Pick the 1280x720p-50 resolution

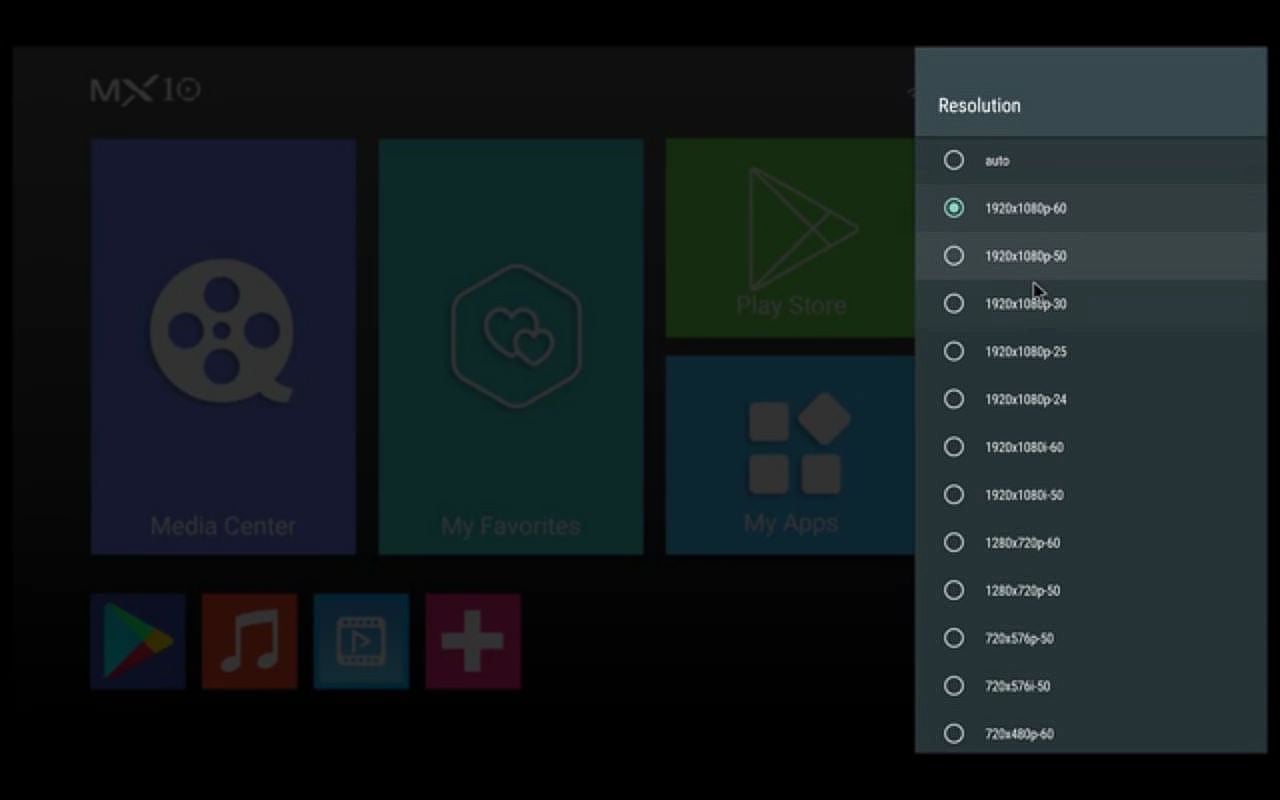point(1090,591)
